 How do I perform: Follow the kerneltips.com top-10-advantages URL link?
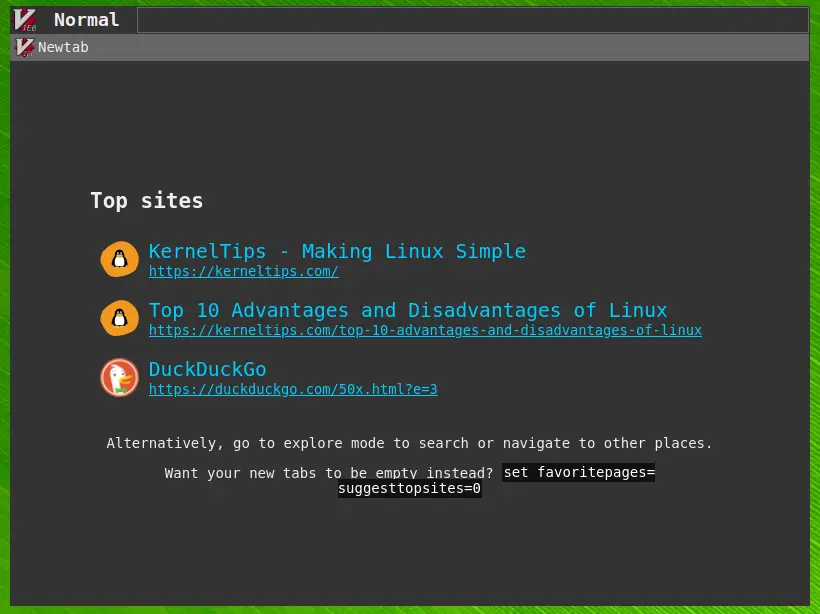[425, 331]
